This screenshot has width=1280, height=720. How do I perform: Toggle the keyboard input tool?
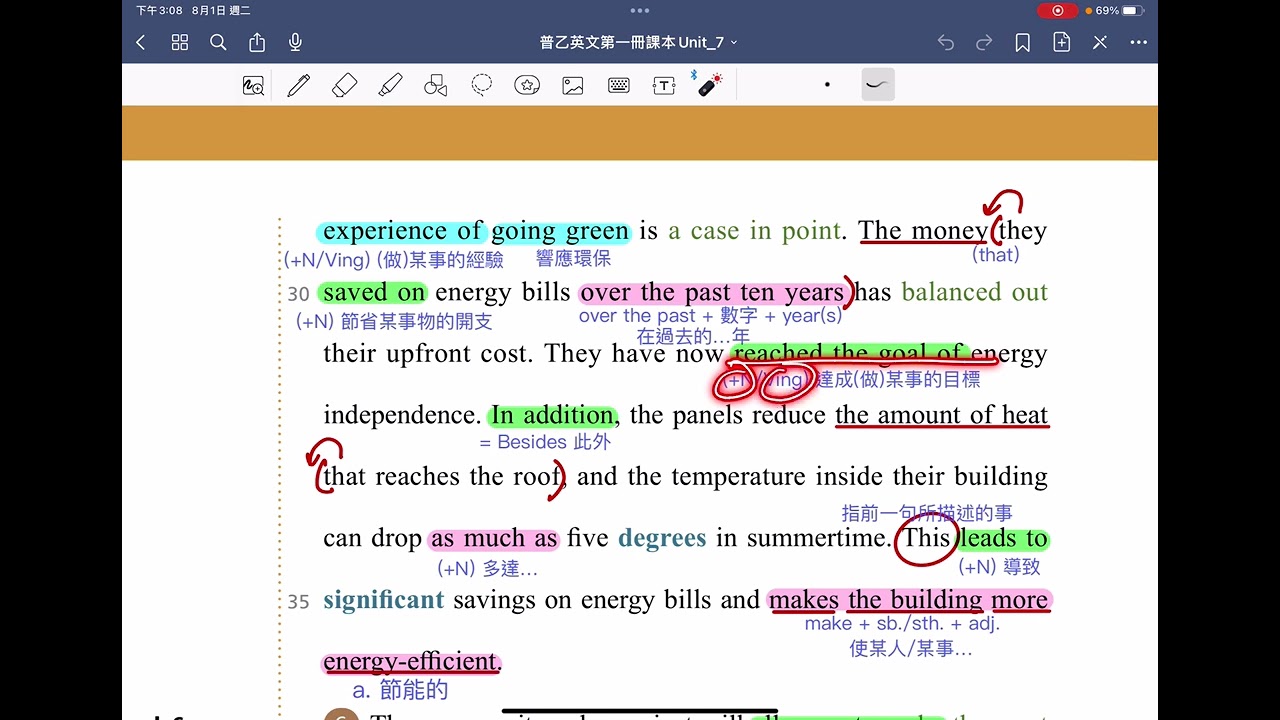pyautogui.click(x=619, y=85)
